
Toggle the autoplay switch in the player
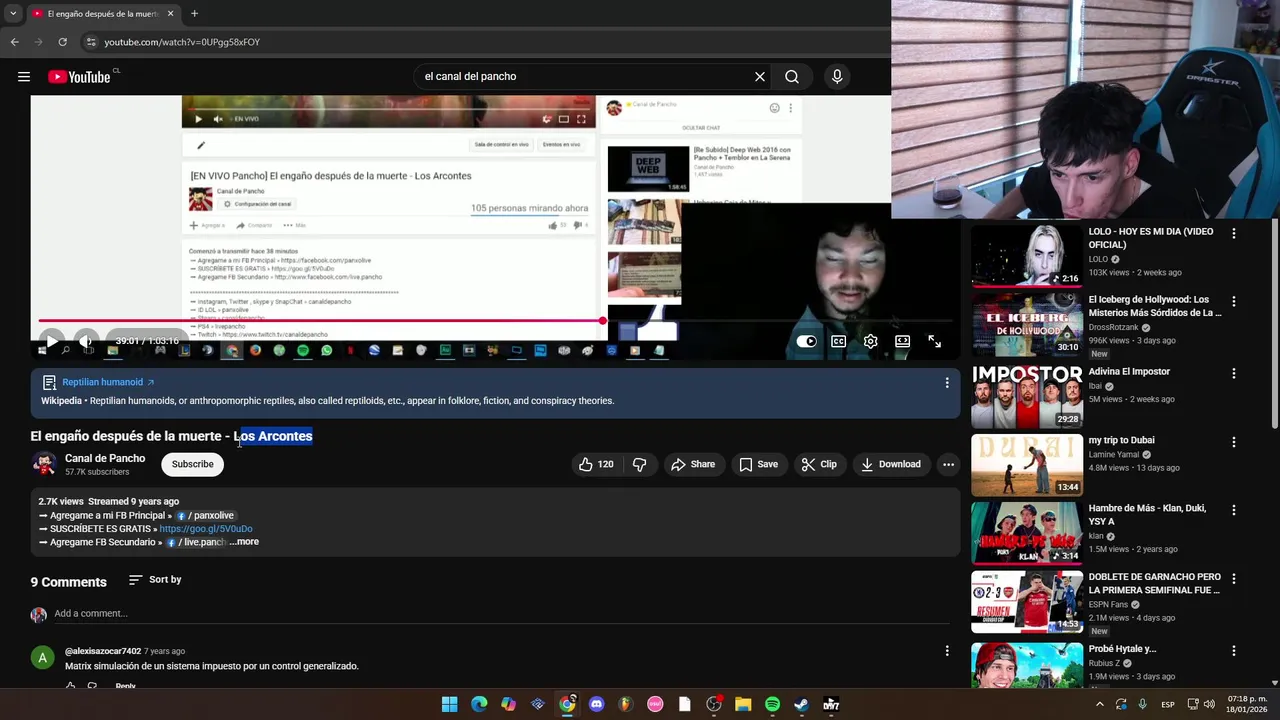click(x=806, y=341)
